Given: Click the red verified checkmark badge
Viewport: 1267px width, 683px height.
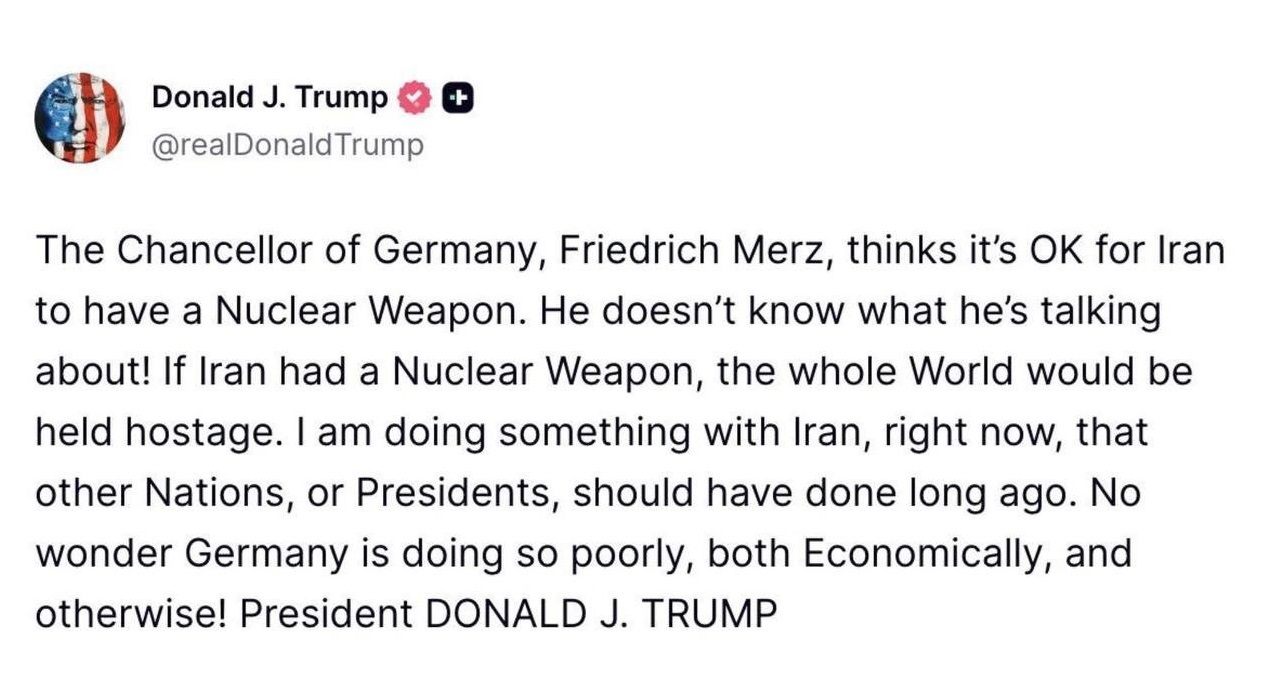Looking at the screenshot, I should pos(414,98).
